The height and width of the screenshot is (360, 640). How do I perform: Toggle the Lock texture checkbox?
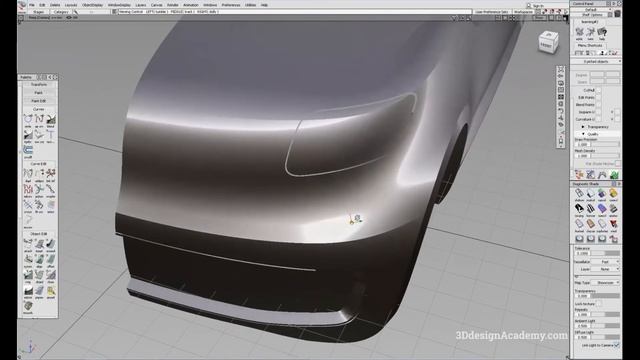coord(598,304)
